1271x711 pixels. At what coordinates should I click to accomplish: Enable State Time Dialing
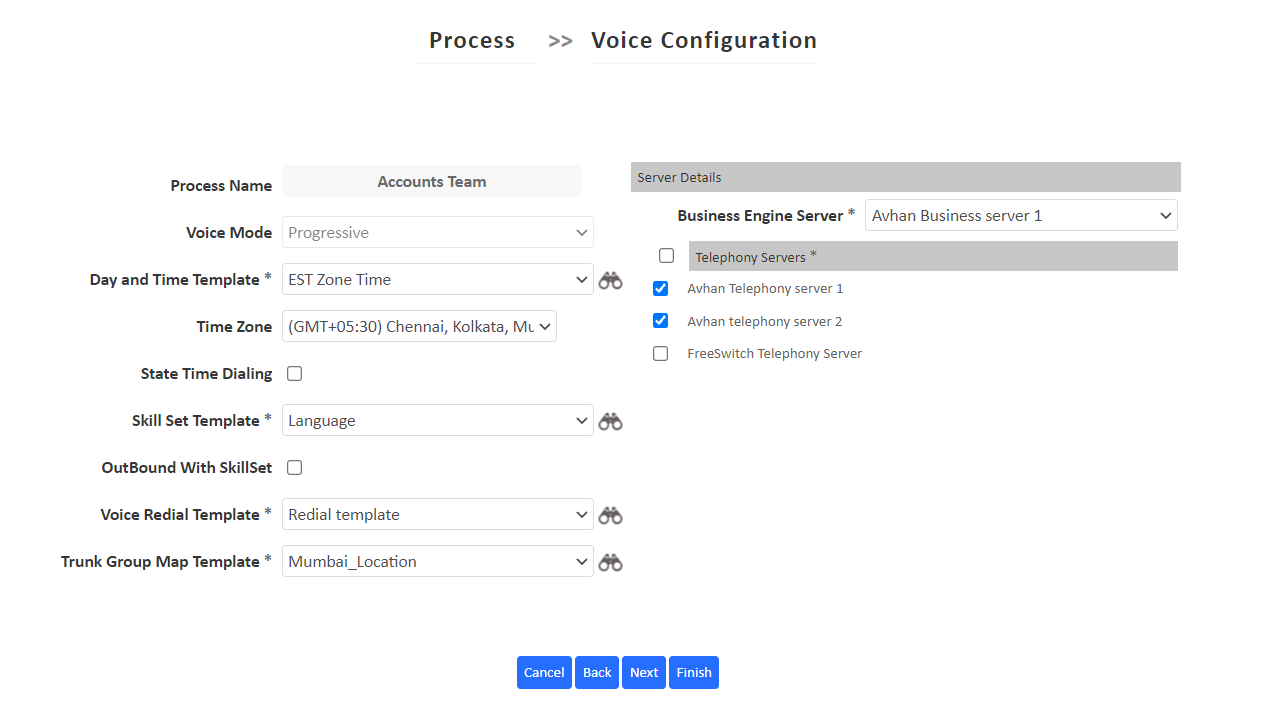(294, 373)
